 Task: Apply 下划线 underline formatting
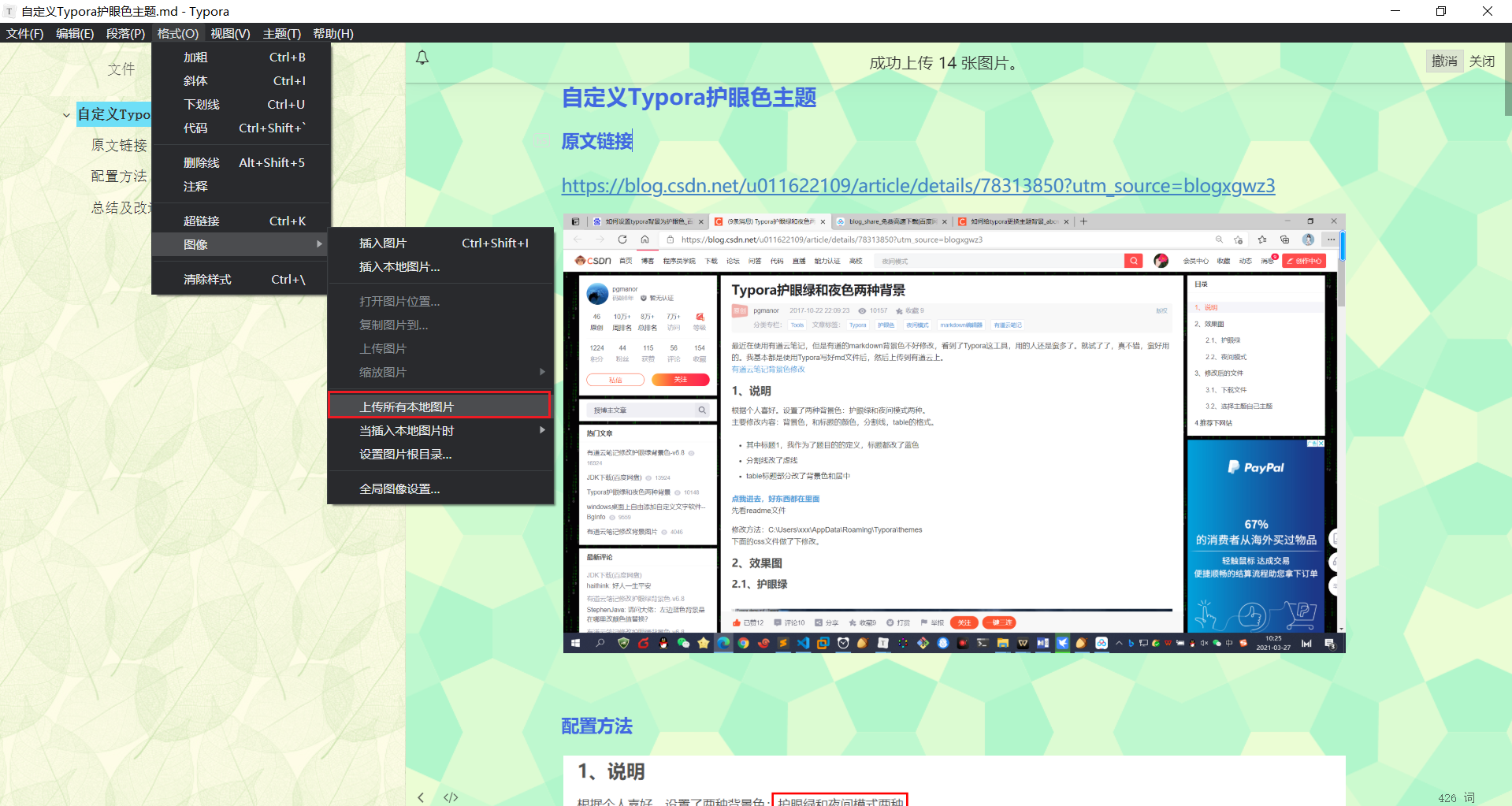pyautogui.click(x=241, y=105)
